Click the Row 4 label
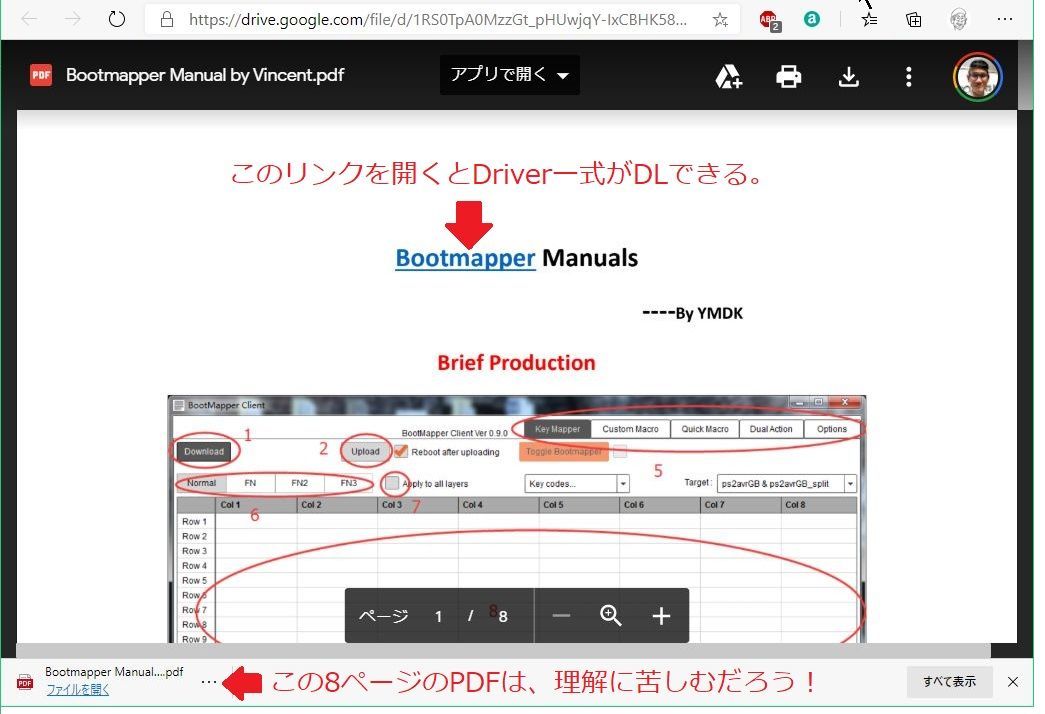The width and height of the screenshot is (1045, 714). coord(195,565)
